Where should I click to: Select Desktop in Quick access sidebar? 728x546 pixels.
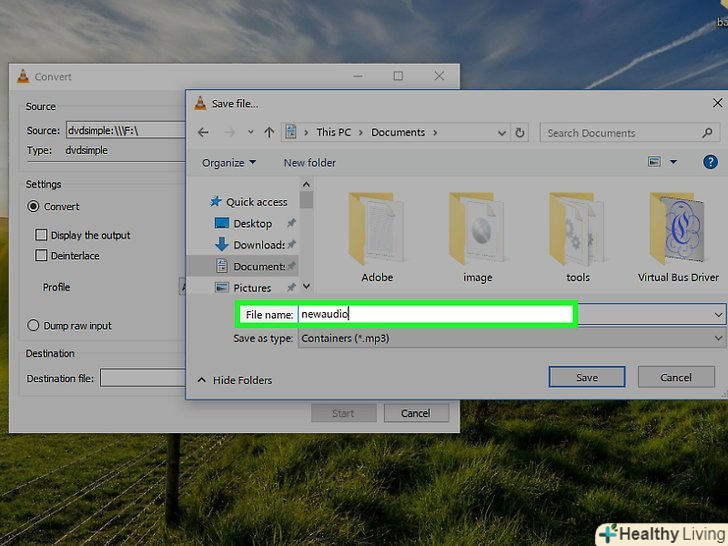(x=252, y=224)
